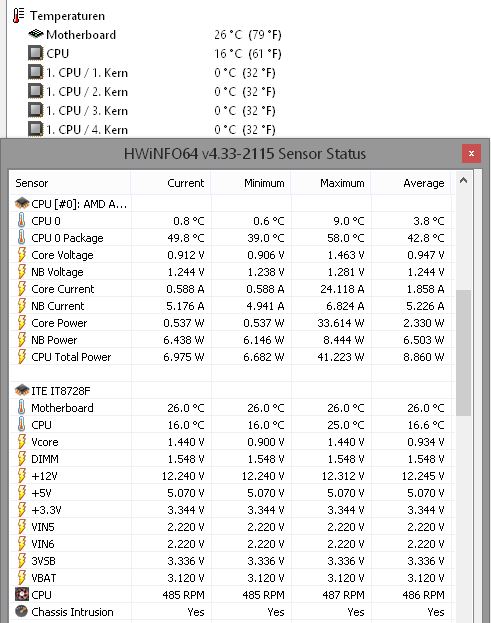
Task: Click the Core Voltage lightning bolt icon
Action: (x=22, y=255)
